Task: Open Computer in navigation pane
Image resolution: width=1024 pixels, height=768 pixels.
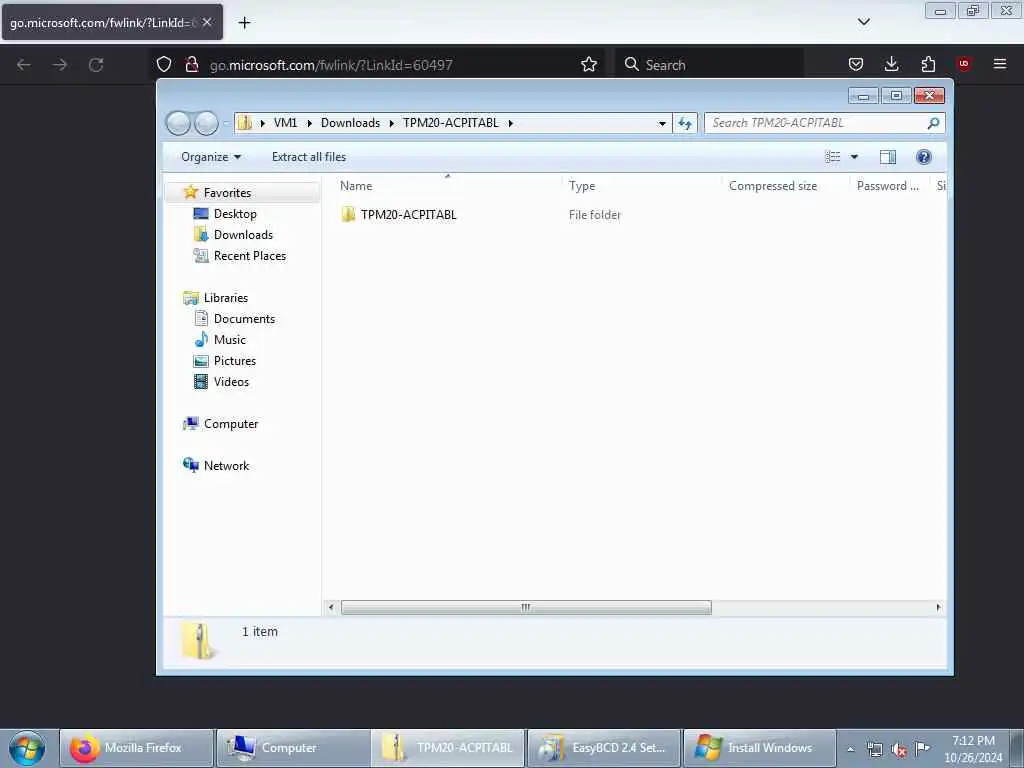Action: pyautogui.click(x=231, y=424)
